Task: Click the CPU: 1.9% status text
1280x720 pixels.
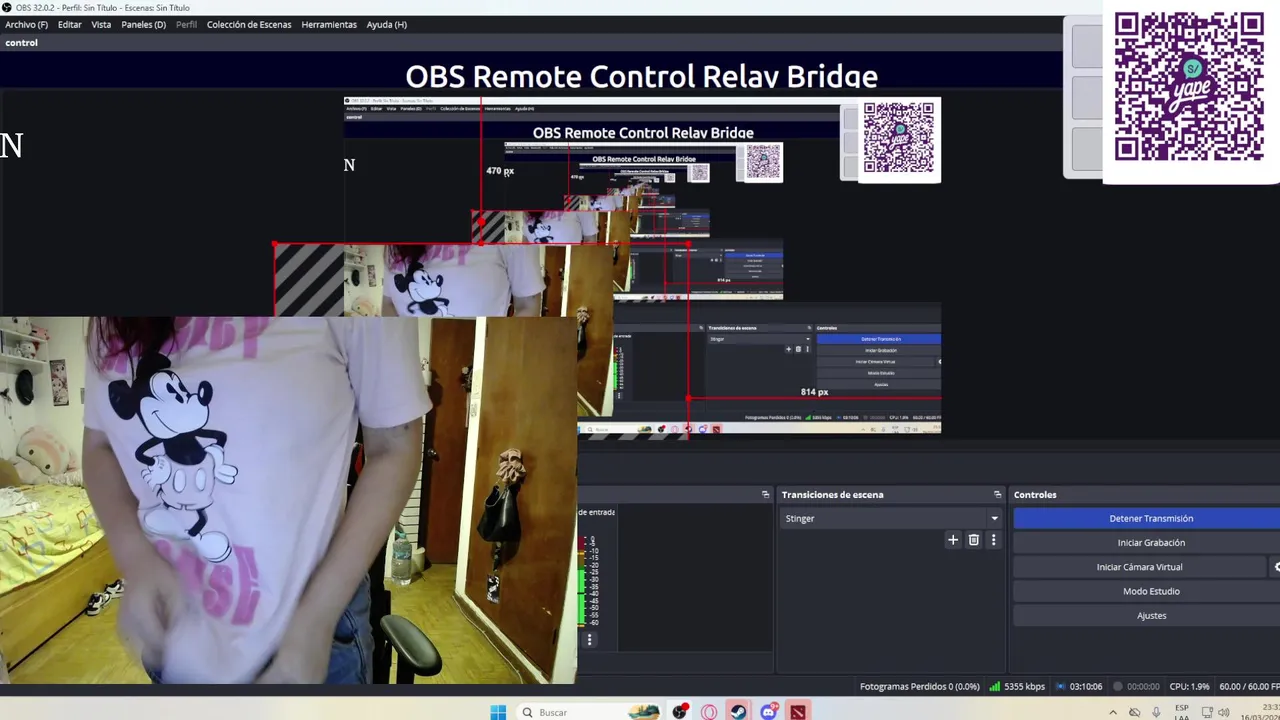Action: coord(1189,686)
